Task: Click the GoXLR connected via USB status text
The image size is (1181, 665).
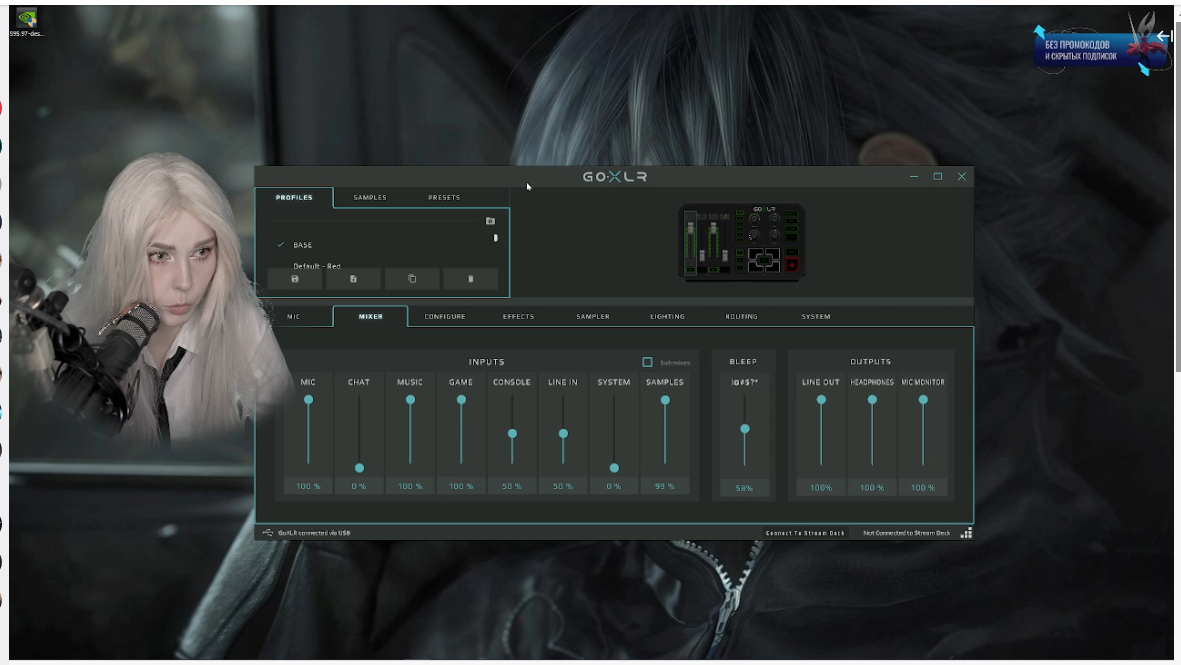Action: click(x=314, y=532)
